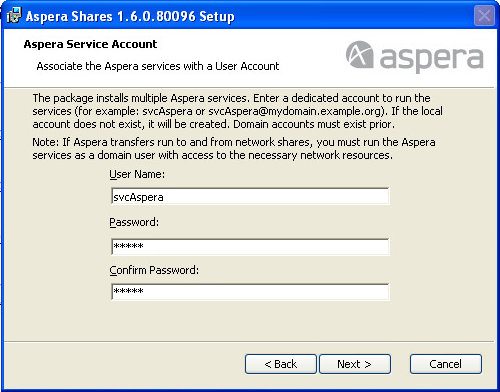This screenshot has width=500, height=392.
Task: Click the User Name label
Action: (x=137, y=174)
